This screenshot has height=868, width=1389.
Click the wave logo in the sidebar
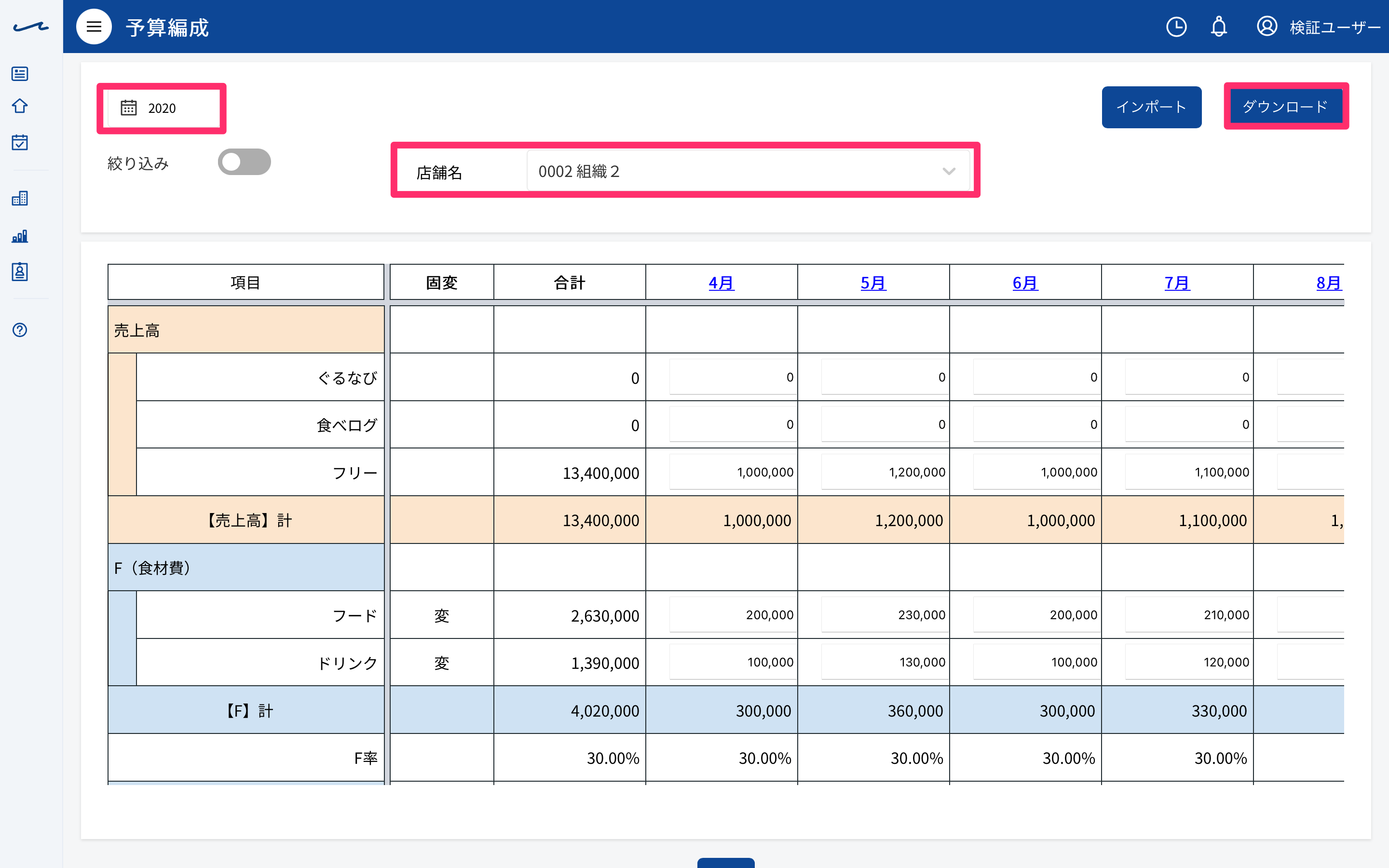(x=31, y=27)
